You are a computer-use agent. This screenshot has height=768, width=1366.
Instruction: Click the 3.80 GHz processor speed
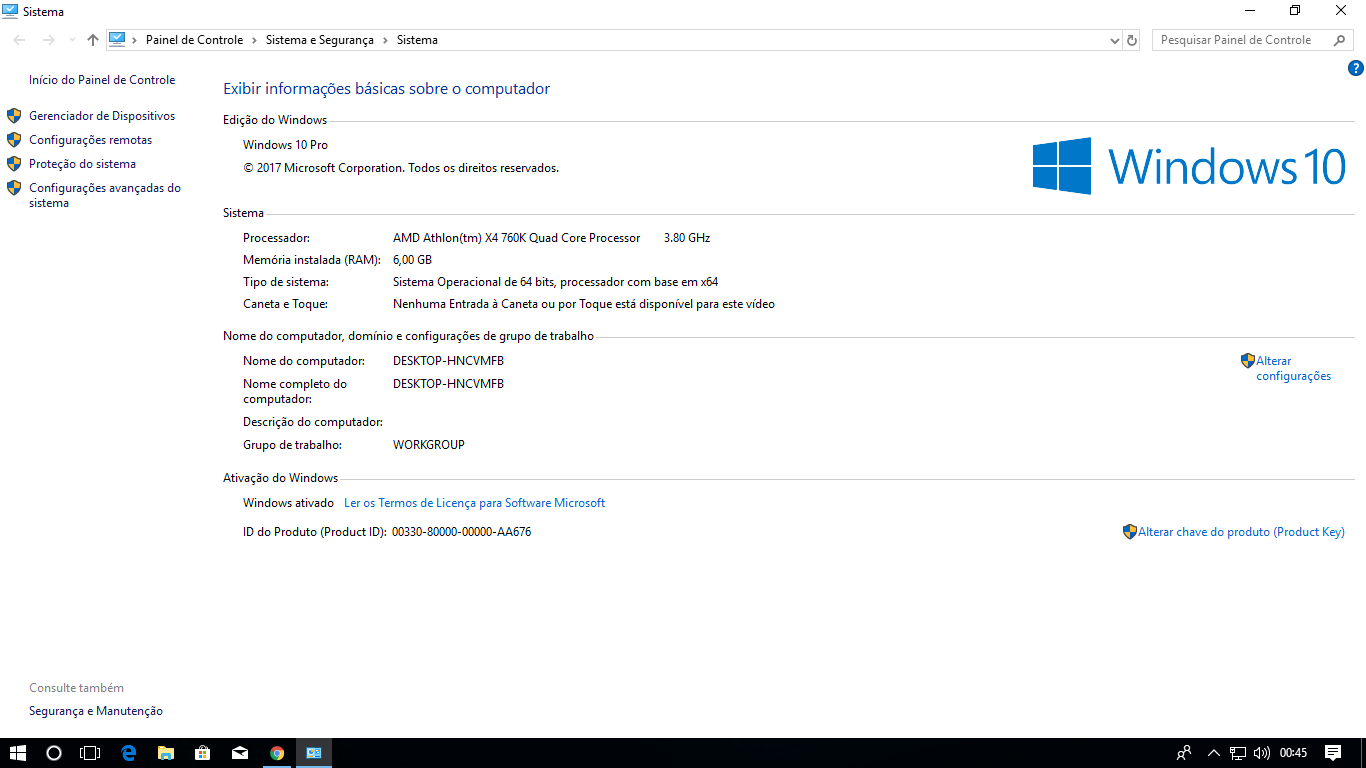pyautogui.click(x=687, y=238)
